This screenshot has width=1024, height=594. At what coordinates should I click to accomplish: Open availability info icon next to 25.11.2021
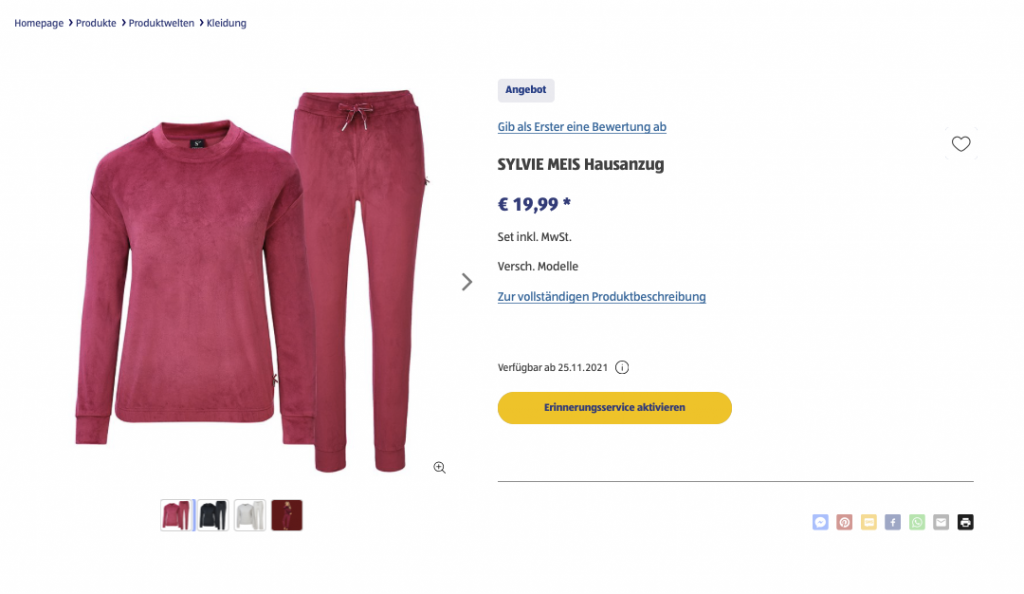point(622,367)
